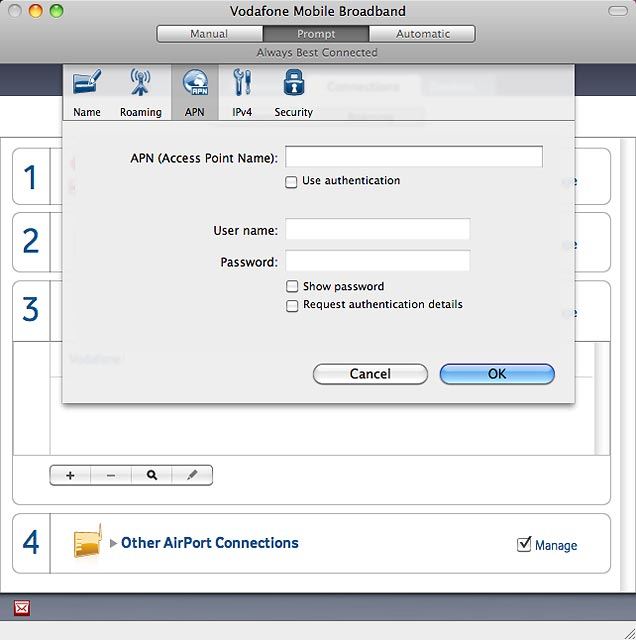Viewport: 636px width, 640px height.
Task: Click the add (+) connection button
Action: [x=70, y=475]
